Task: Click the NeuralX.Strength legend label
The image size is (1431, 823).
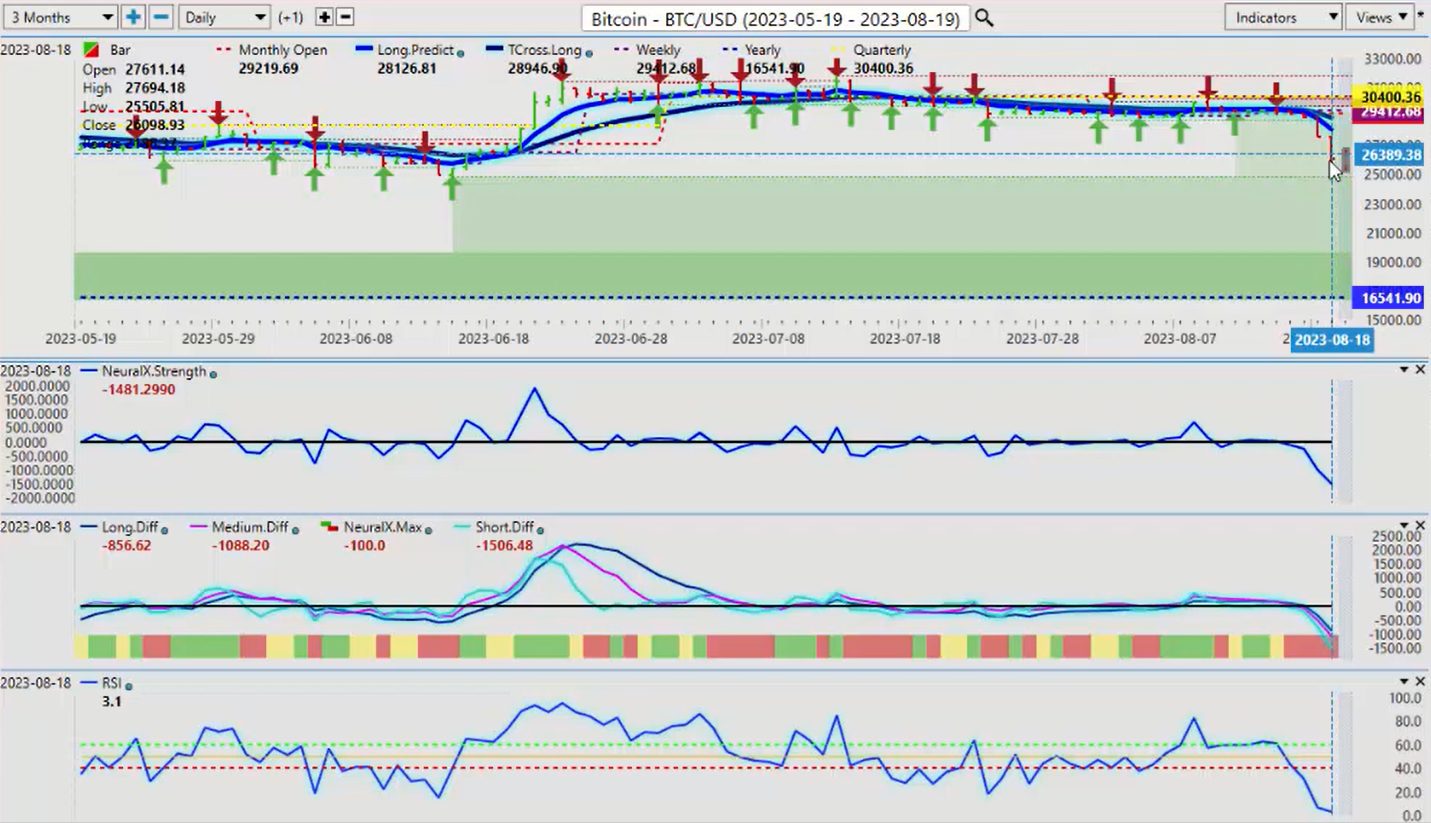Action: coord(154,371)
